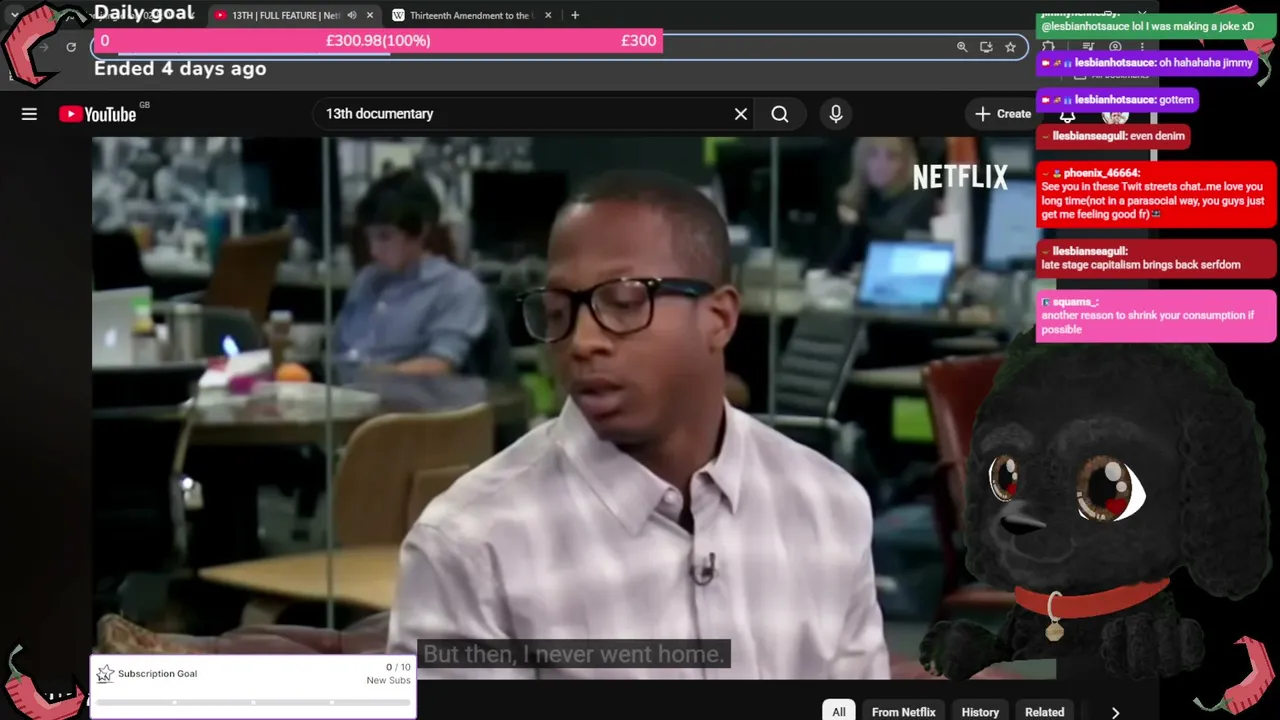Viewport: 1280px width, 720px height.
Task: Clear the YouTube search box text
Action: point(741,114)
